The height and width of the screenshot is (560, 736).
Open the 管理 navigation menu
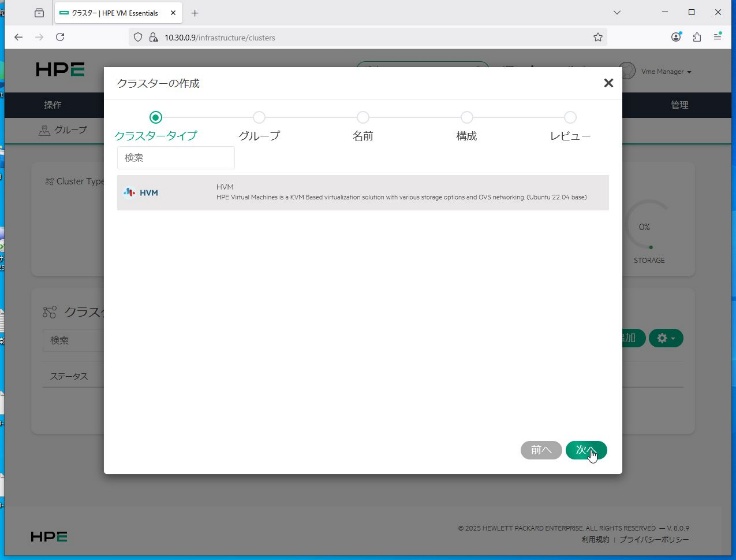679,105
